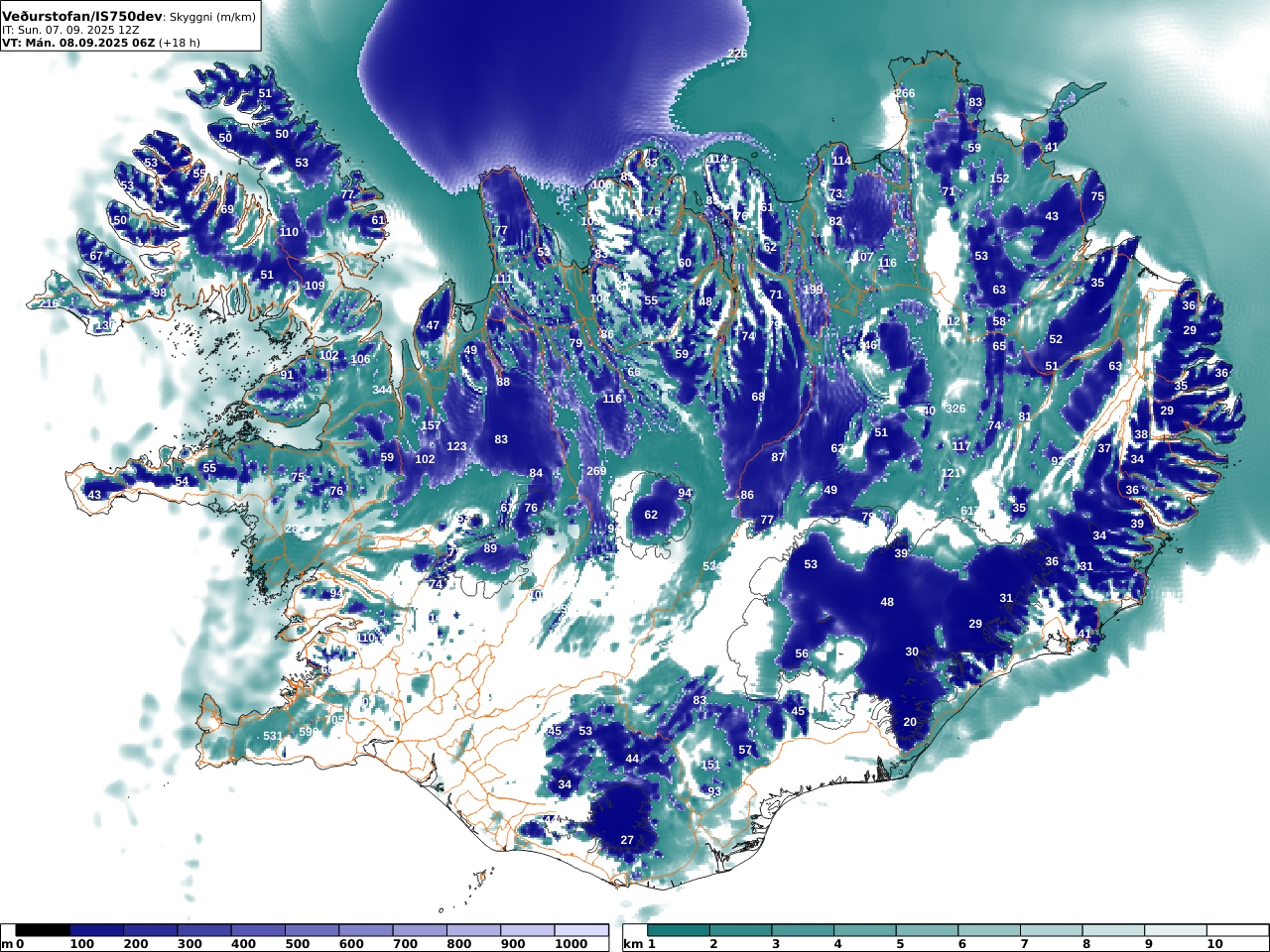Select the 157 value on the map
Image resolution: width=1270 pixels, height=952 pixels.
pyautogui.click(x=431, y=426)
